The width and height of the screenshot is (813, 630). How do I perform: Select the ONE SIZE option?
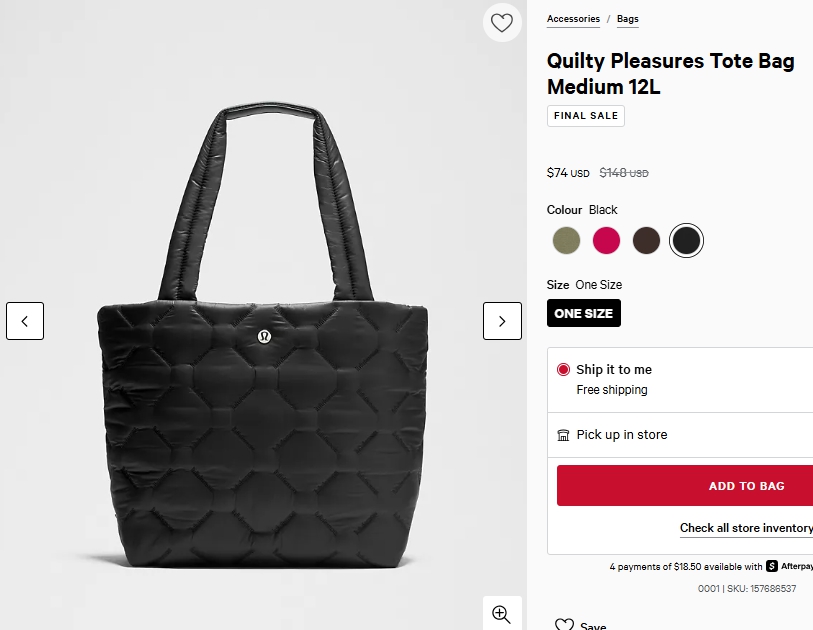[x=584, y=313]
